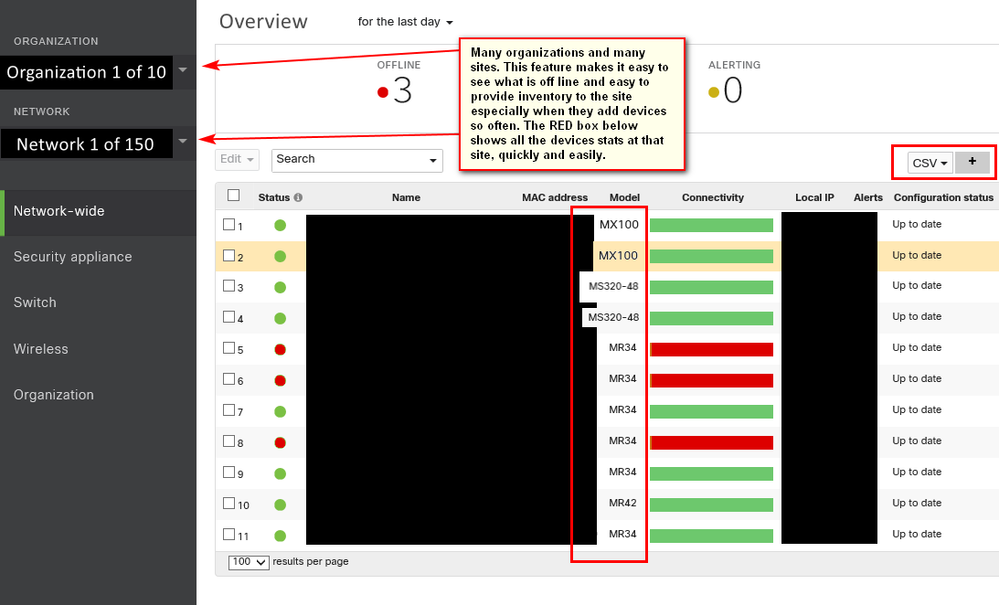Click row 7 green connectivity bar
The image size is (999, 605).
[711, 411]
